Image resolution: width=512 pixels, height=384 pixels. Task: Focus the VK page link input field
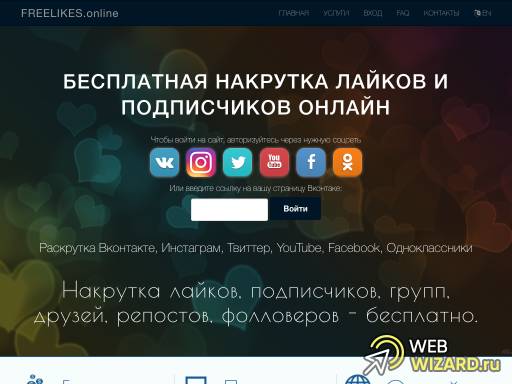(x=229, y=210)
